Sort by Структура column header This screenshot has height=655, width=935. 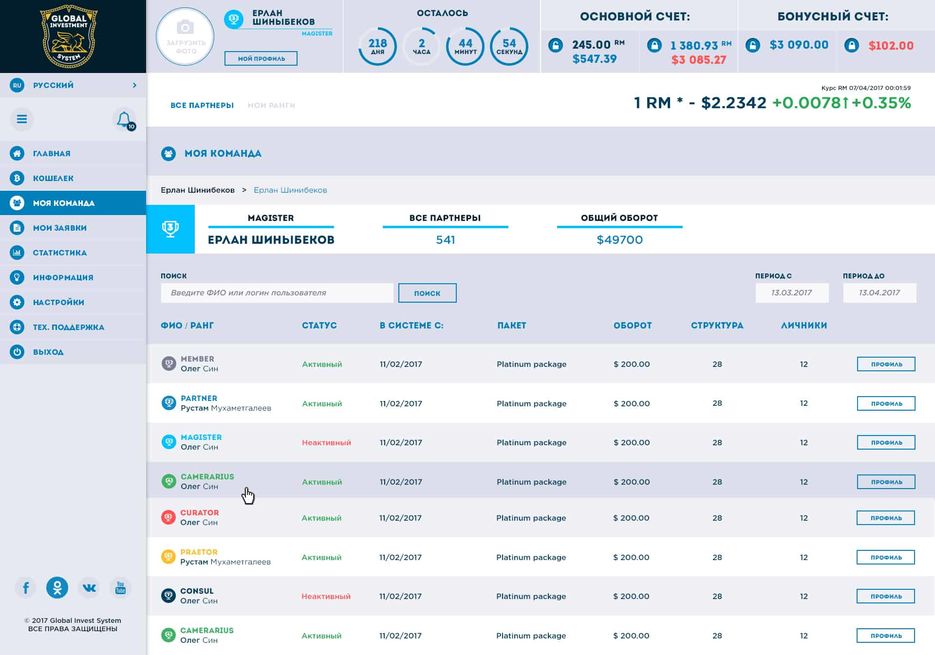pyautogui.click(x=717, y=325)
